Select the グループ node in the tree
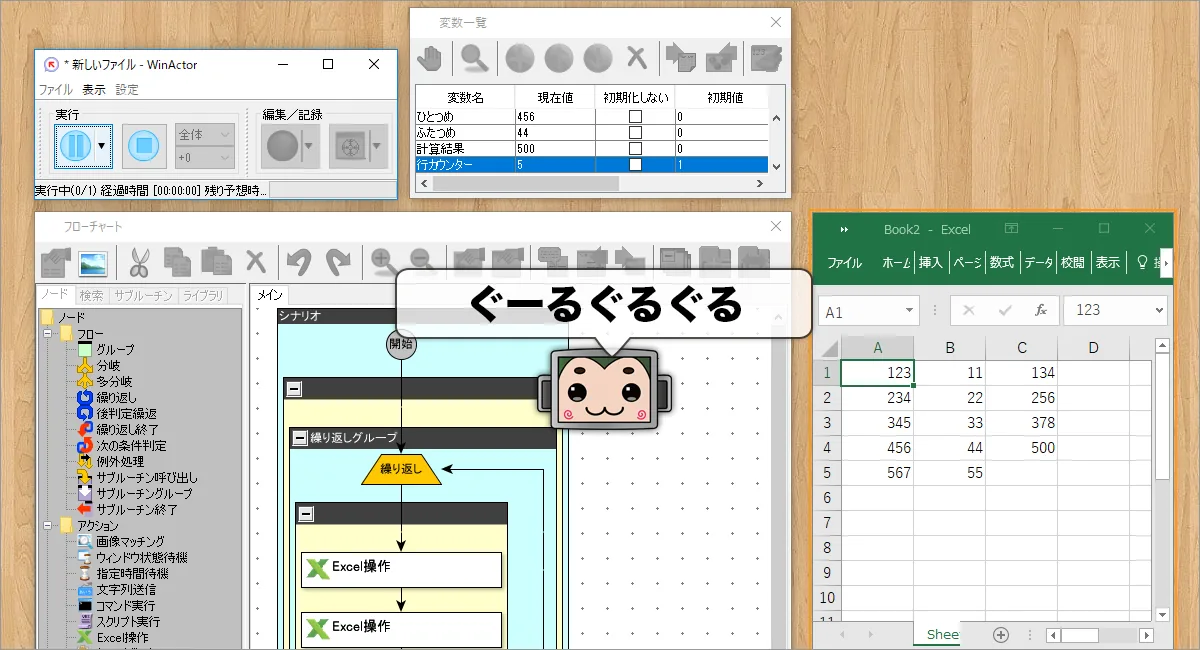The width and height of the screenshot is (1200, 650). (114, 350)
